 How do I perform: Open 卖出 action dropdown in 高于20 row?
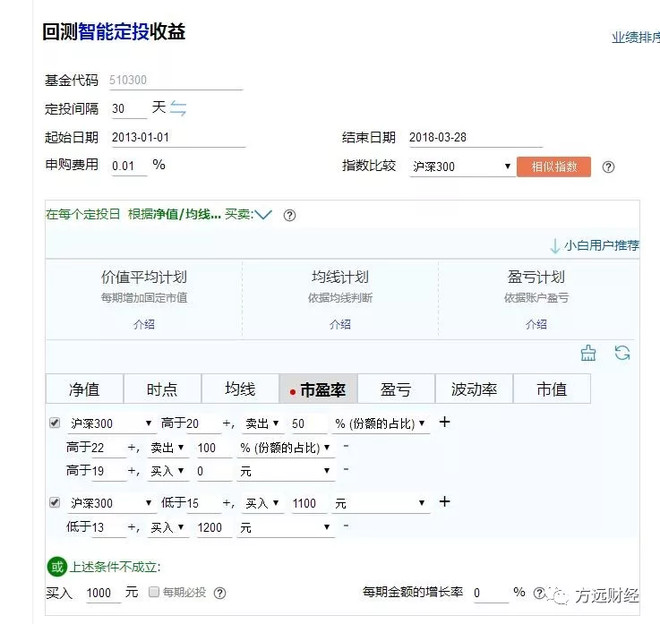(x=262, y=423)
